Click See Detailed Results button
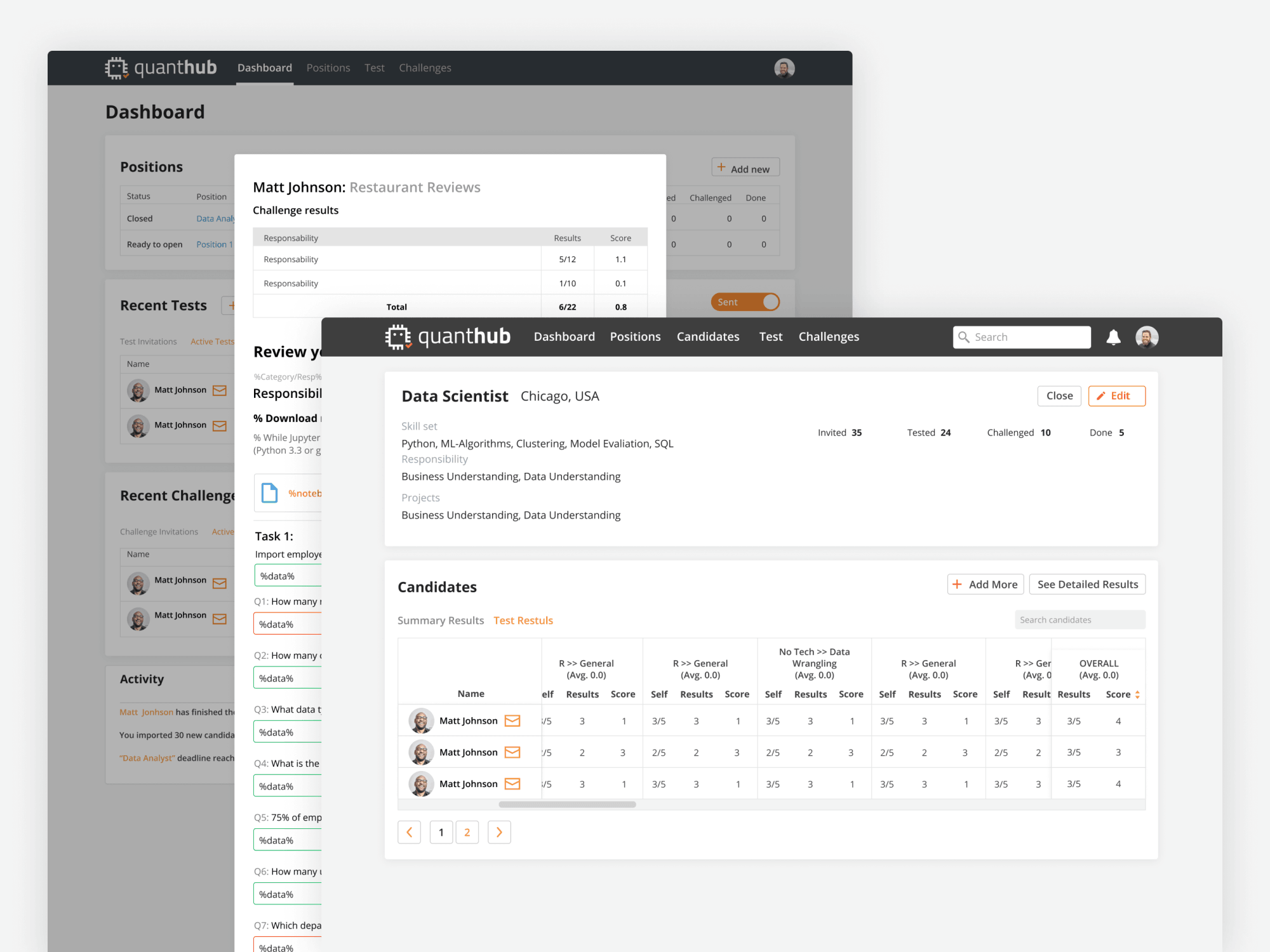 click(x=1088, y=584)
